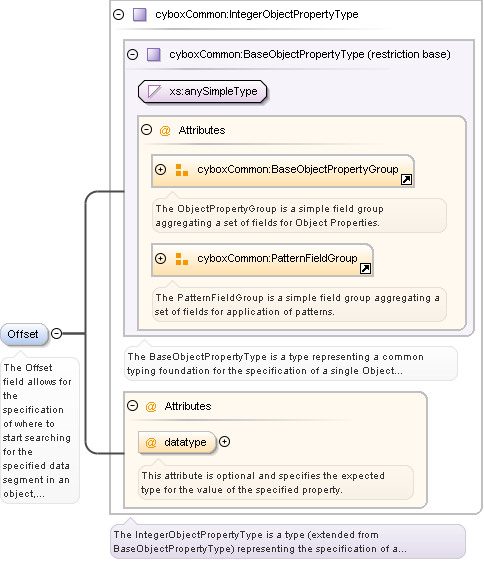This screenshot has width=484, height=562.
Task: Collapse the Attributes section containing datatype
Action: coord(133,406)
